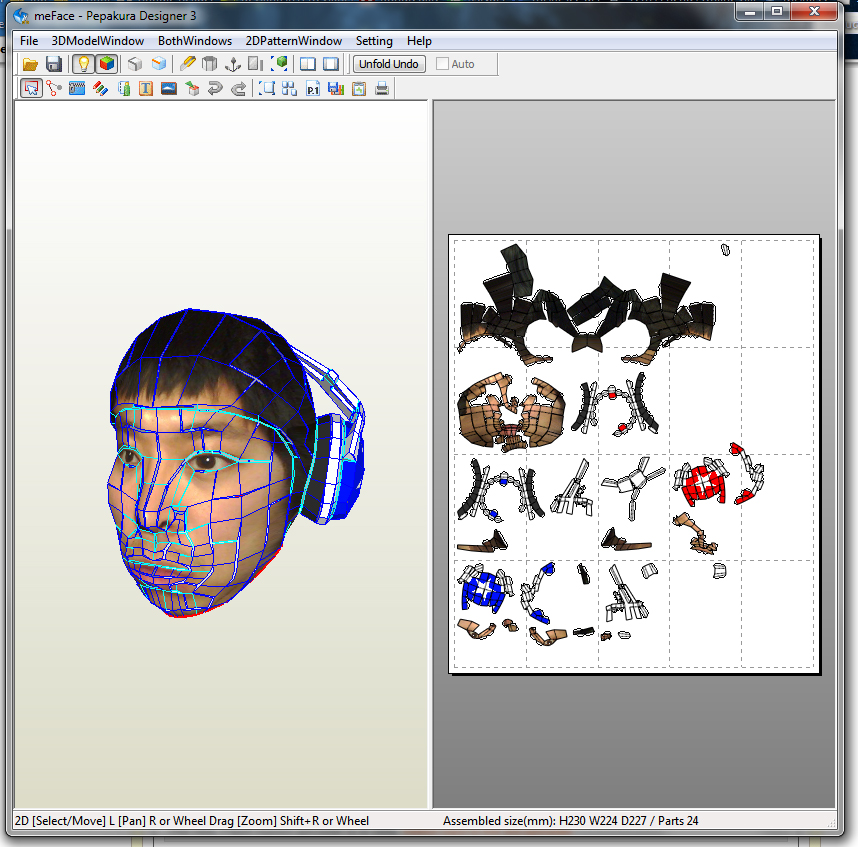Click the green cube zoom-fit icon
This screenshot has height=847, width=858.
tap(279, 64)
